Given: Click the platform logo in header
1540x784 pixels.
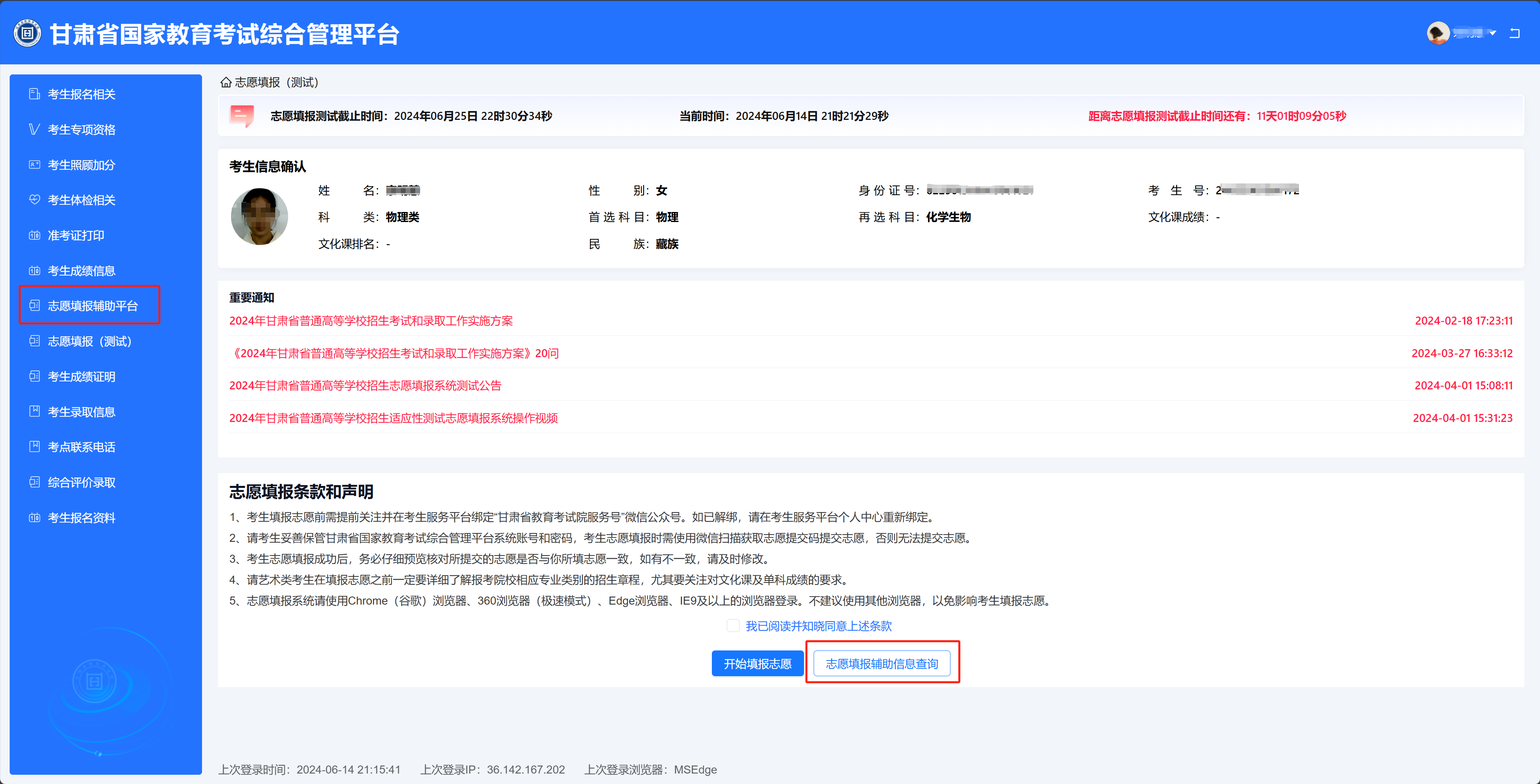Looking at the screenshot, I should click(x=27, y=33).
